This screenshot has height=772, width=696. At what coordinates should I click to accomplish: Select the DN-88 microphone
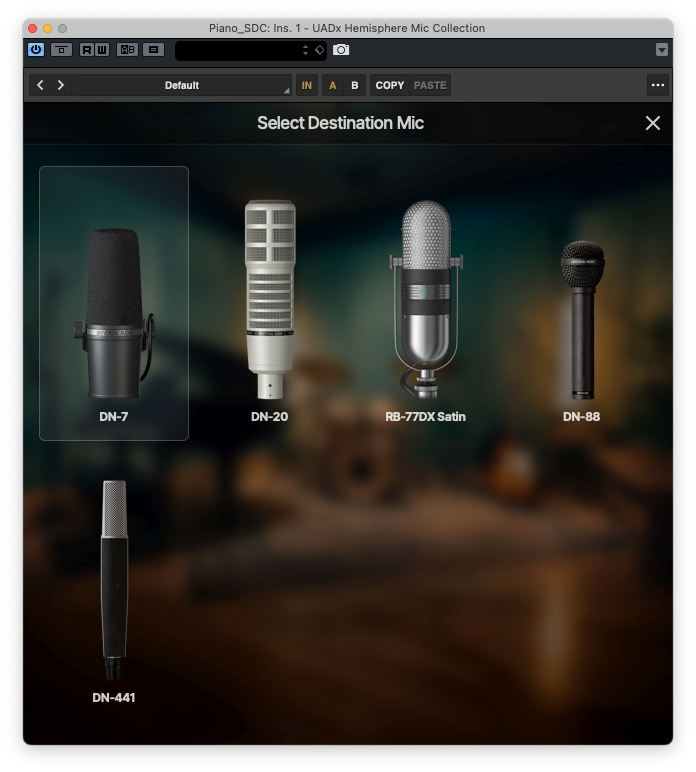tap(582, 320)
